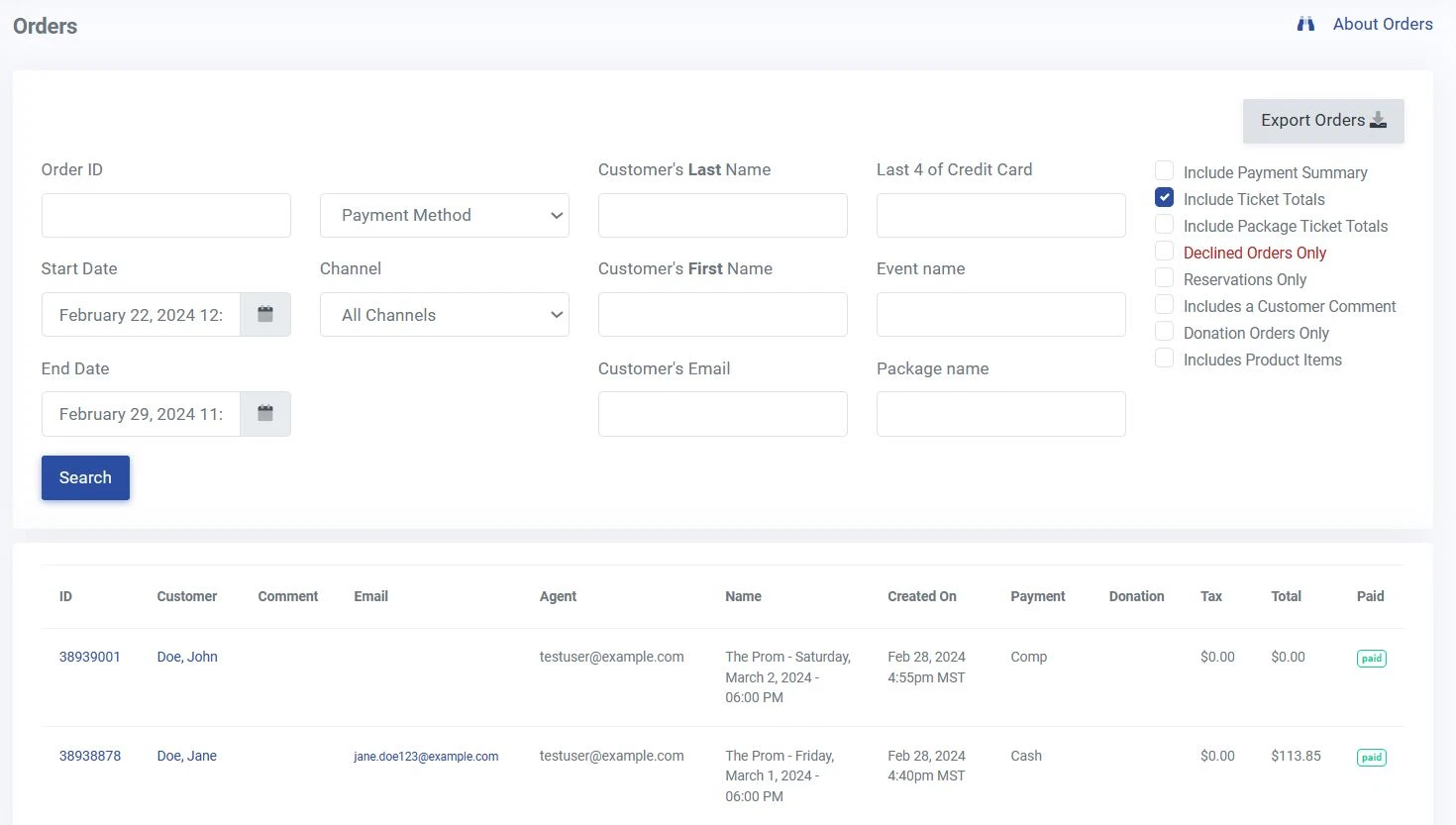1456x825 pixels.
Task: Tick the Declined Orders Only checkbox
Action: [1165, 252]
